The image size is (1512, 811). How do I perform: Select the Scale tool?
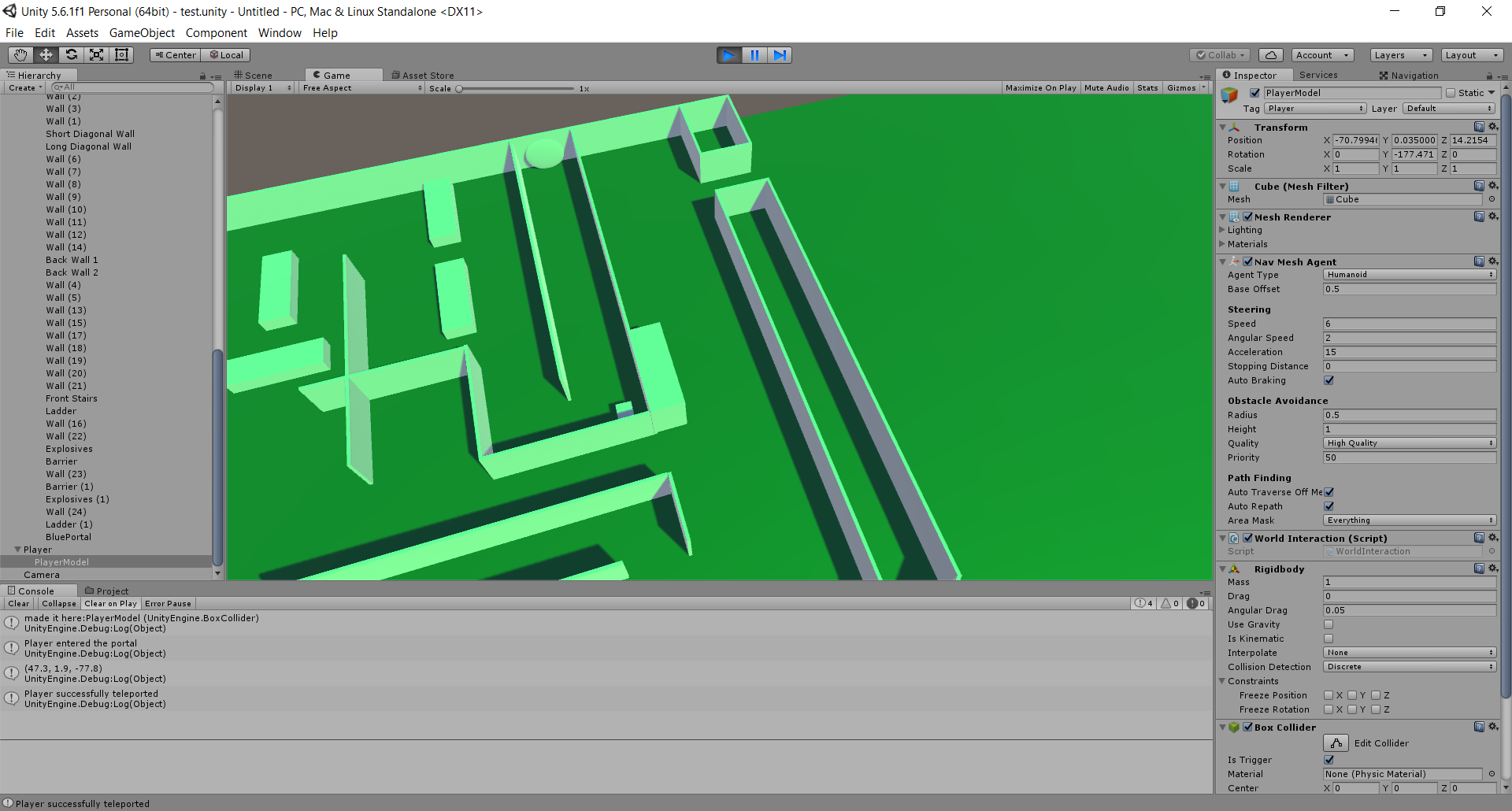click(96, 55)
